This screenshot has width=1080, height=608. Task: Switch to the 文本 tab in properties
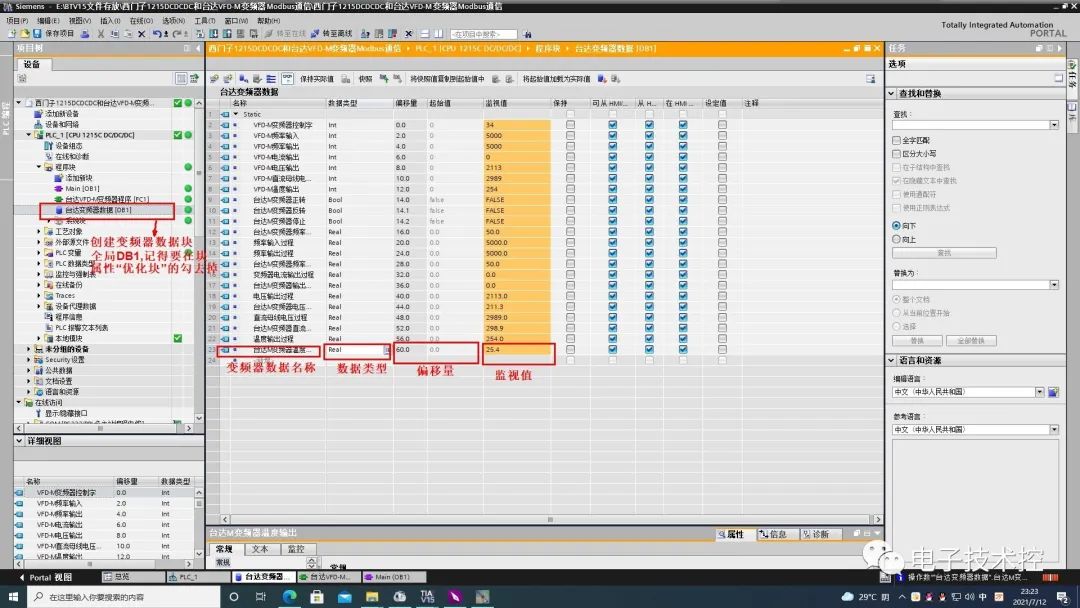260,549
